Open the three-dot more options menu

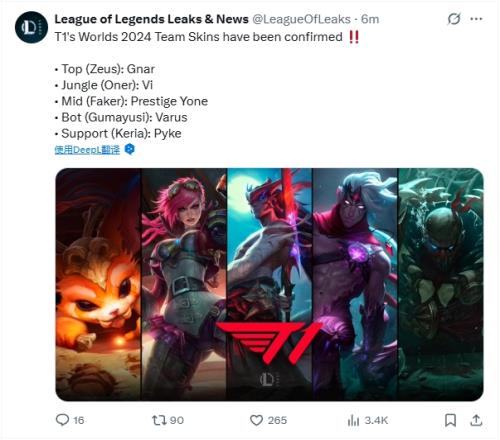(476, 19)
